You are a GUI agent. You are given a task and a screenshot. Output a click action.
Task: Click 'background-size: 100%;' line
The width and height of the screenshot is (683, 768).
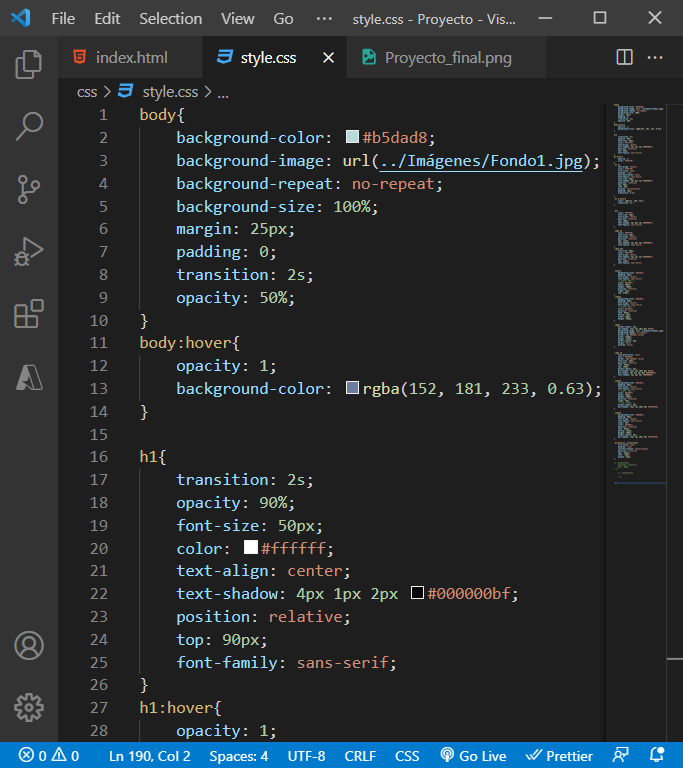click(x=277, y=207)
